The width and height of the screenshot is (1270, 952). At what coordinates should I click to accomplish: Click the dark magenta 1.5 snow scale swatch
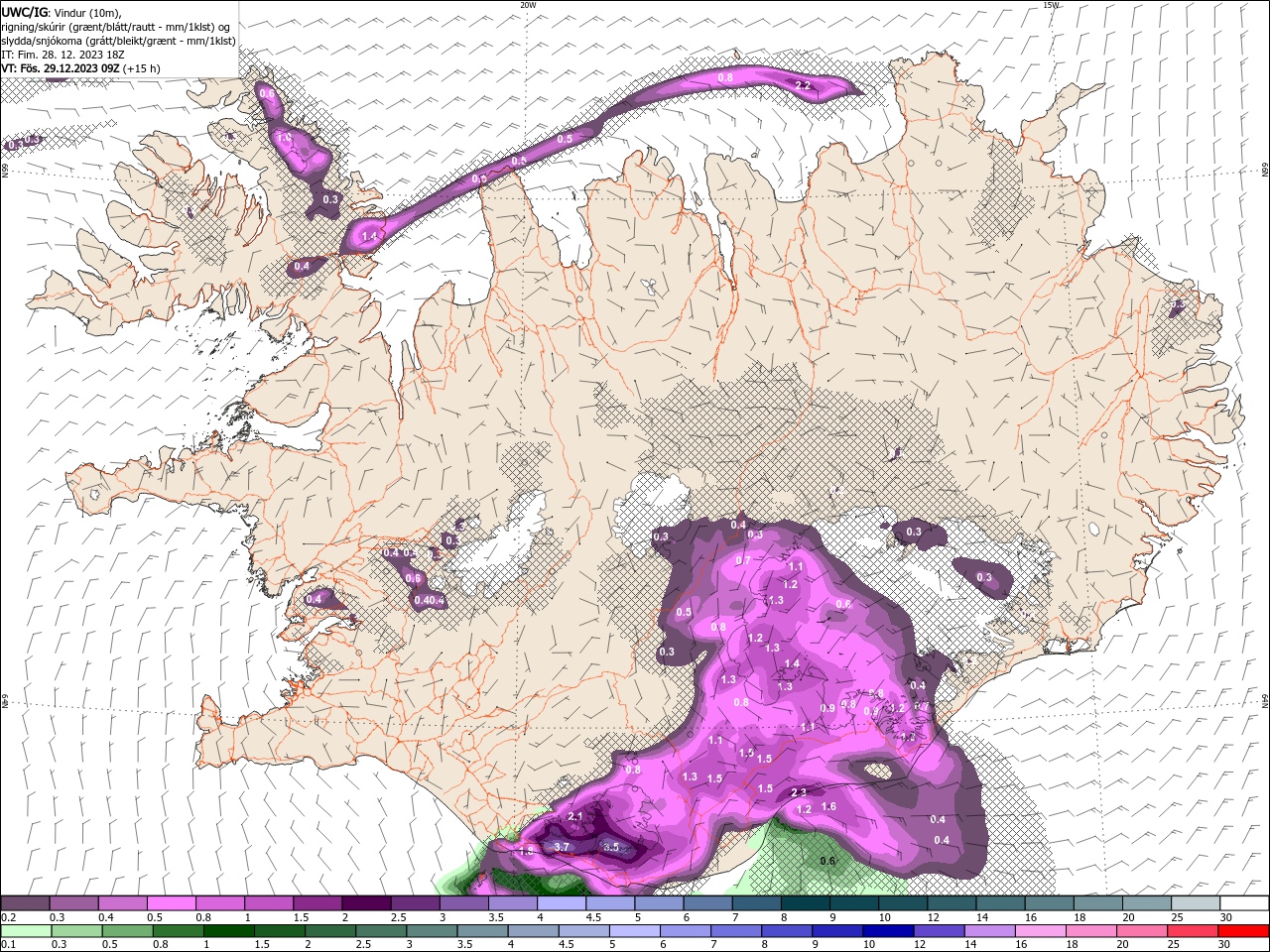(317, 903)
